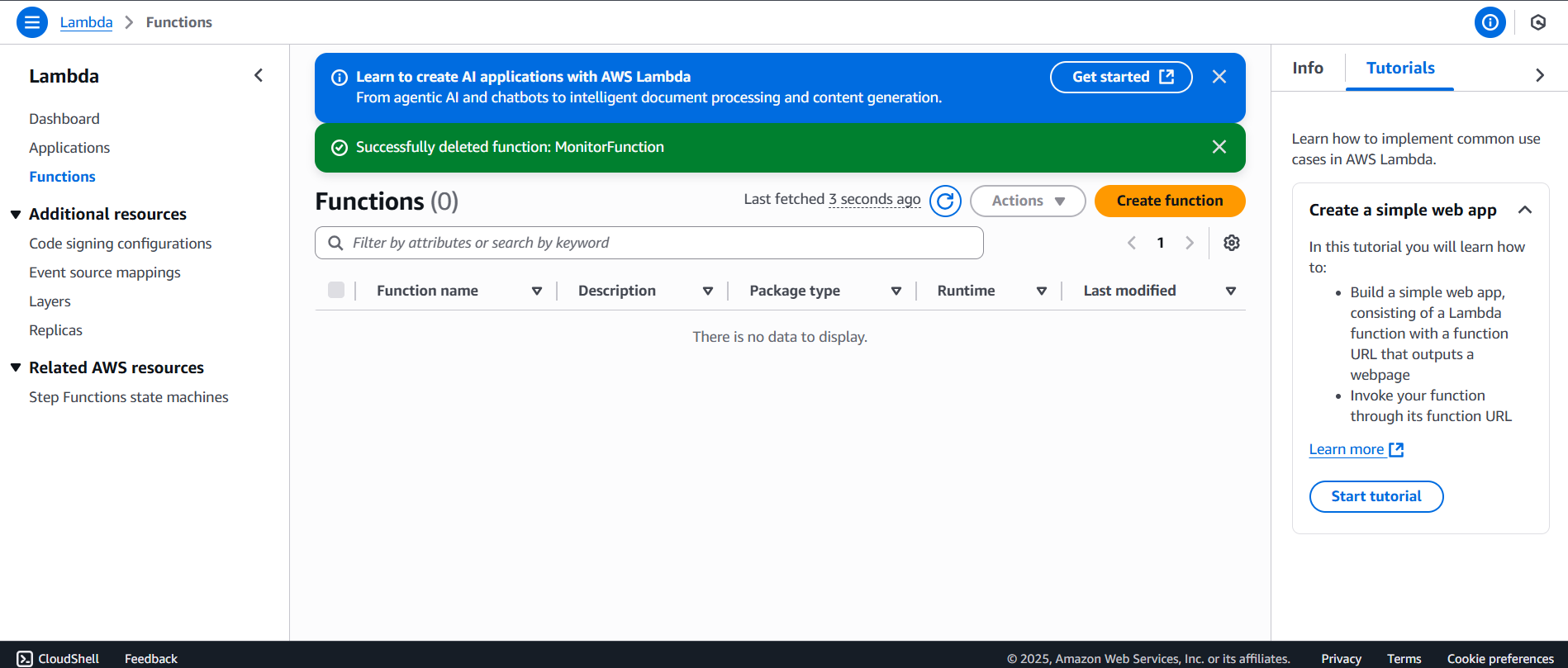The image size is (1568, 668).
Task: Dismiss the AI applications info banner
Action: pos(1219,77)
